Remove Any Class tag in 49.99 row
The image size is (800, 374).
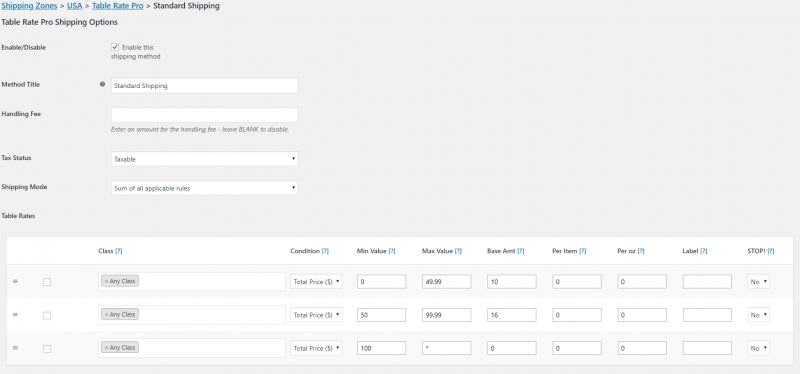point(106,281)
